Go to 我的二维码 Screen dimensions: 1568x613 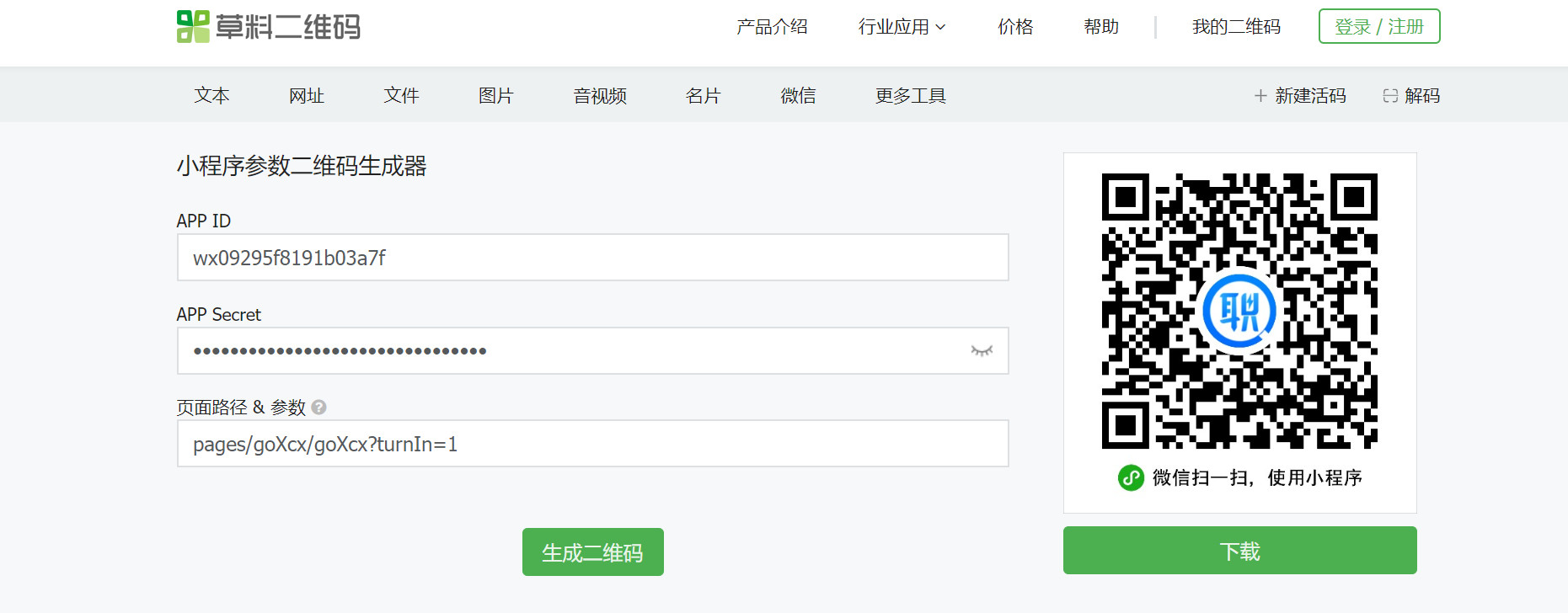(1236, 27)
